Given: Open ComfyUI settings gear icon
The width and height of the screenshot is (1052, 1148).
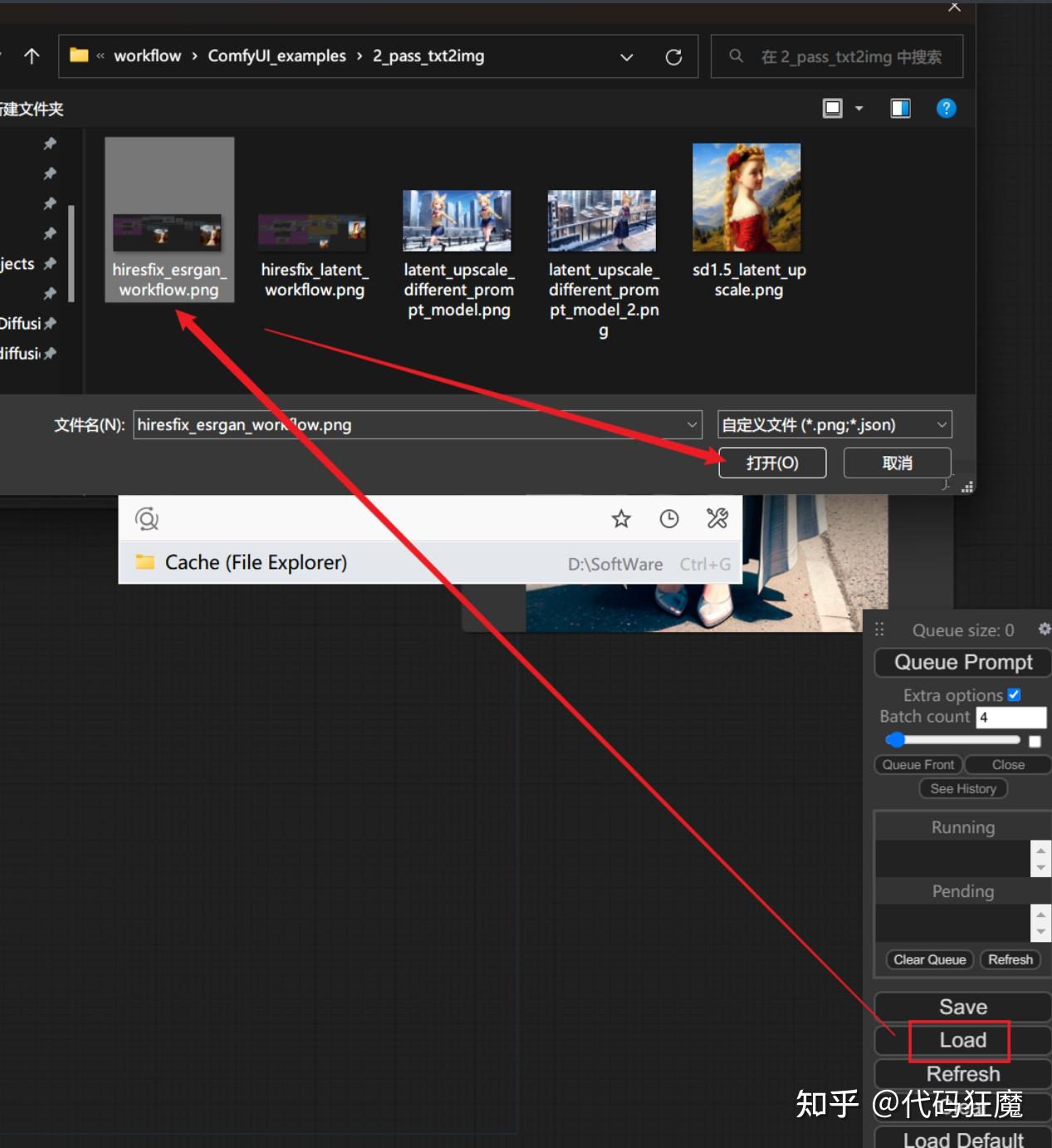Looking at the screenshot, I should [x=1045, y=630].
